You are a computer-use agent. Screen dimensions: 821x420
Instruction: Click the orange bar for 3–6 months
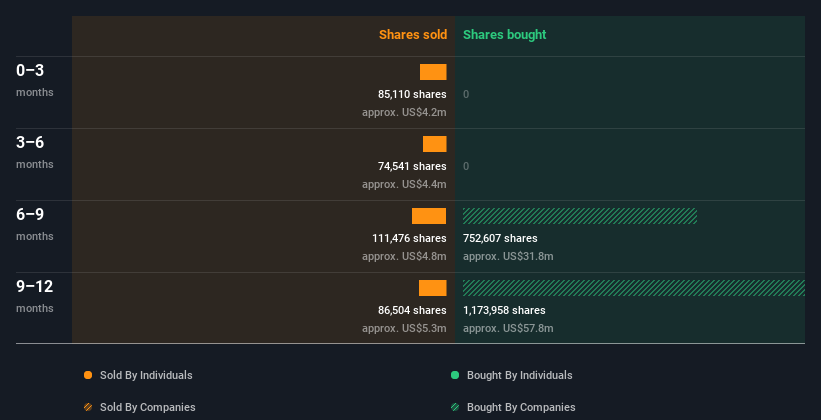[x=435, y=144]
